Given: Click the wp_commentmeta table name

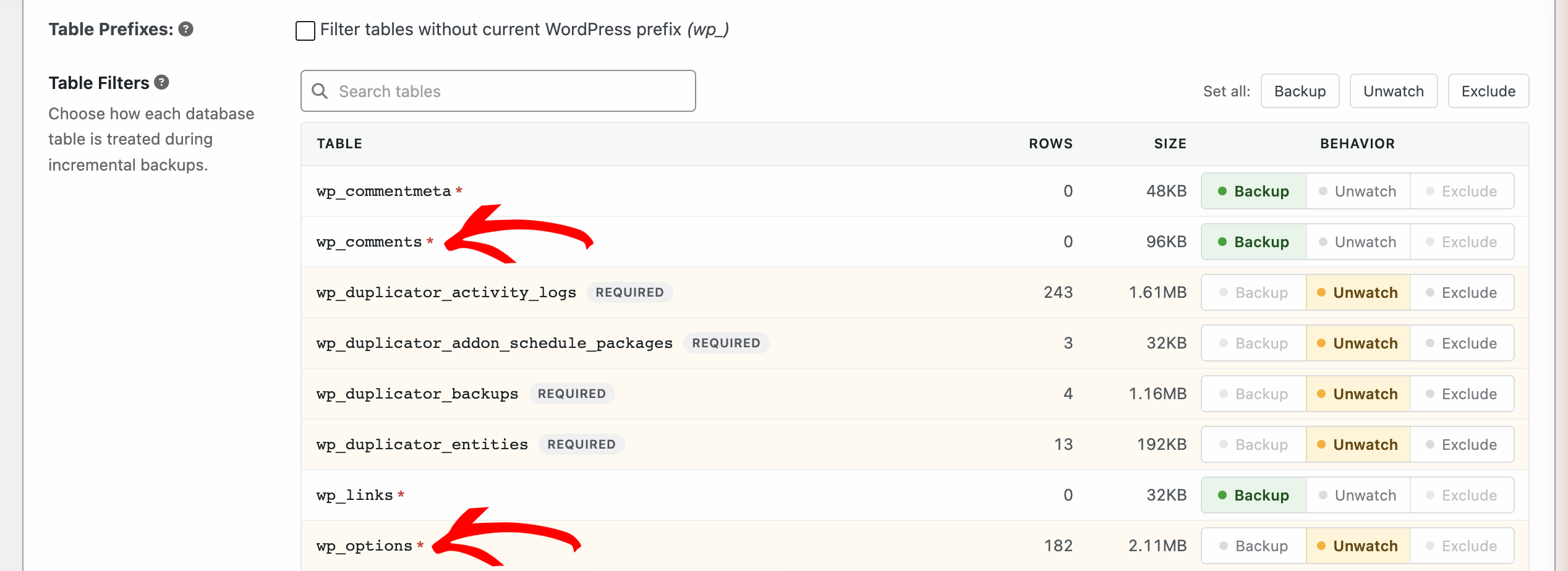Looking at the screenshot, I should click(x=384, y=192).
